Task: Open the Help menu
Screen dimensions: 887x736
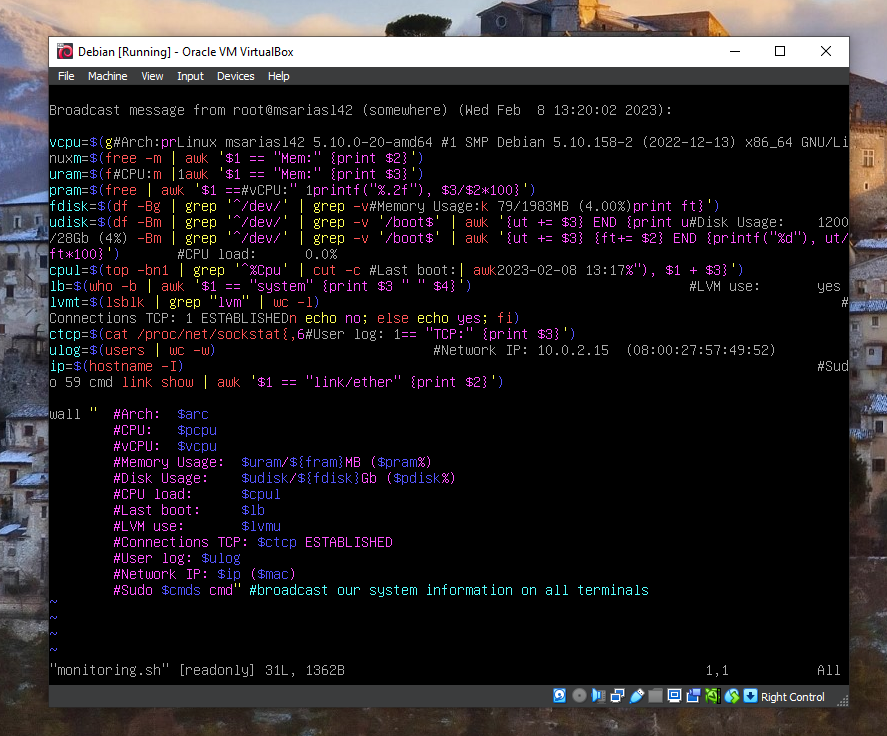Action: (278, 76)
